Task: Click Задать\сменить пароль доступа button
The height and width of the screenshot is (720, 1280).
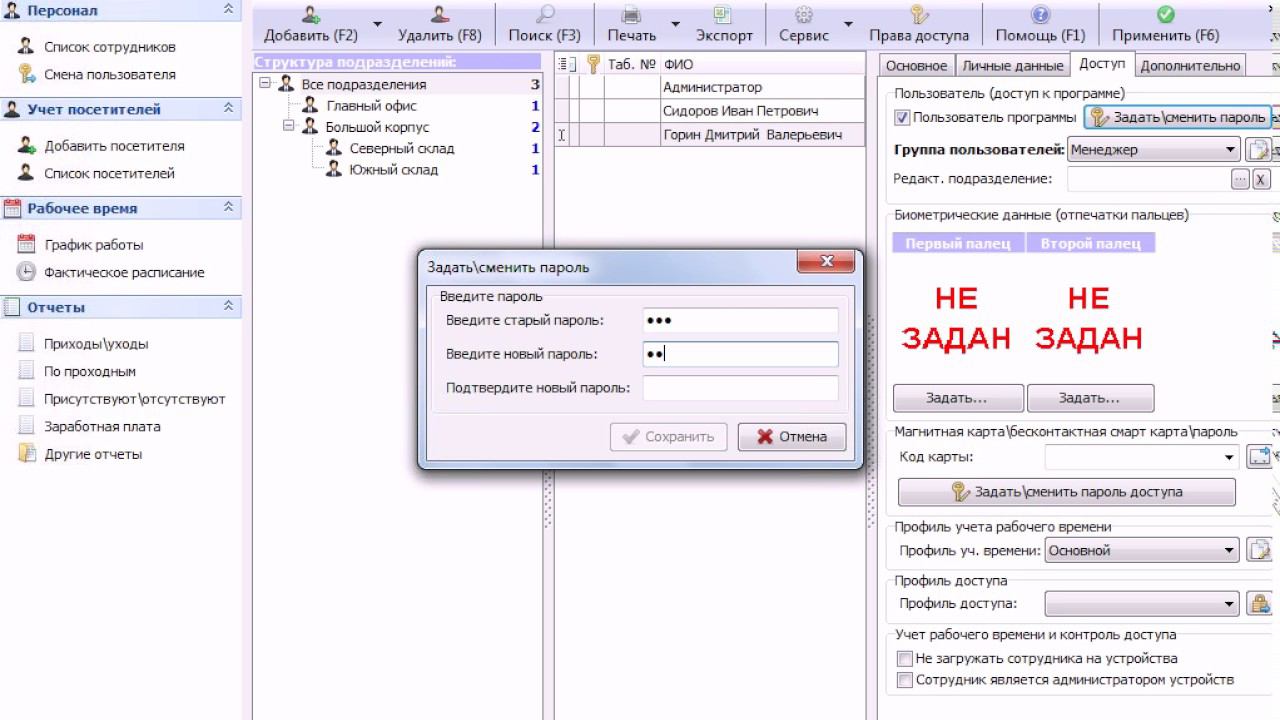Action: (1067, 492)
